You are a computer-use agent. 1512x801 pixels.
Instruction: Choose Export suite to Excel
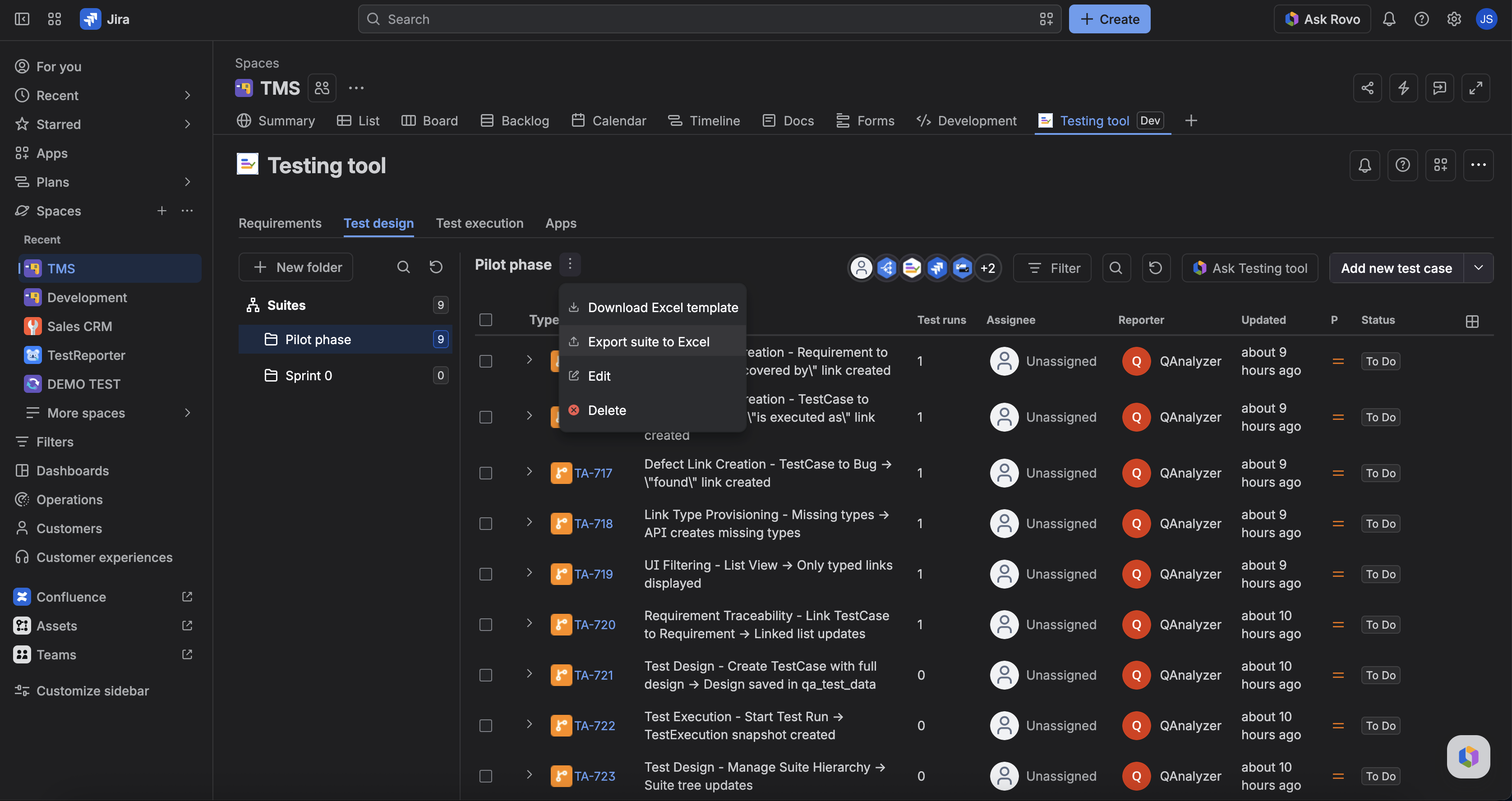pos(652,341)
